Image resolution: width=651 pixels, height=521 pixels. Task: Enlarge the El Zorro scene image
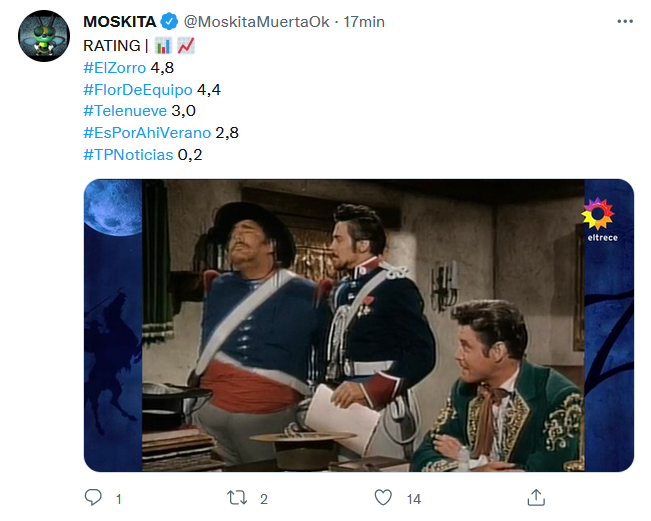point(359,325)
